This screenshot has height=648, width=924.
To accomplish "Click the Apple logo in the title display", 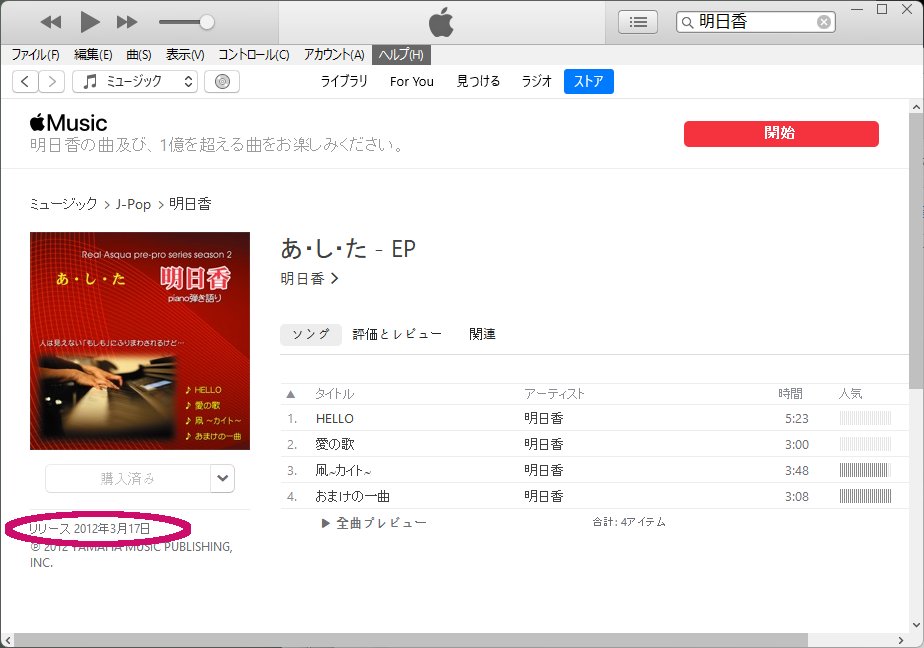I will point(441,22).
